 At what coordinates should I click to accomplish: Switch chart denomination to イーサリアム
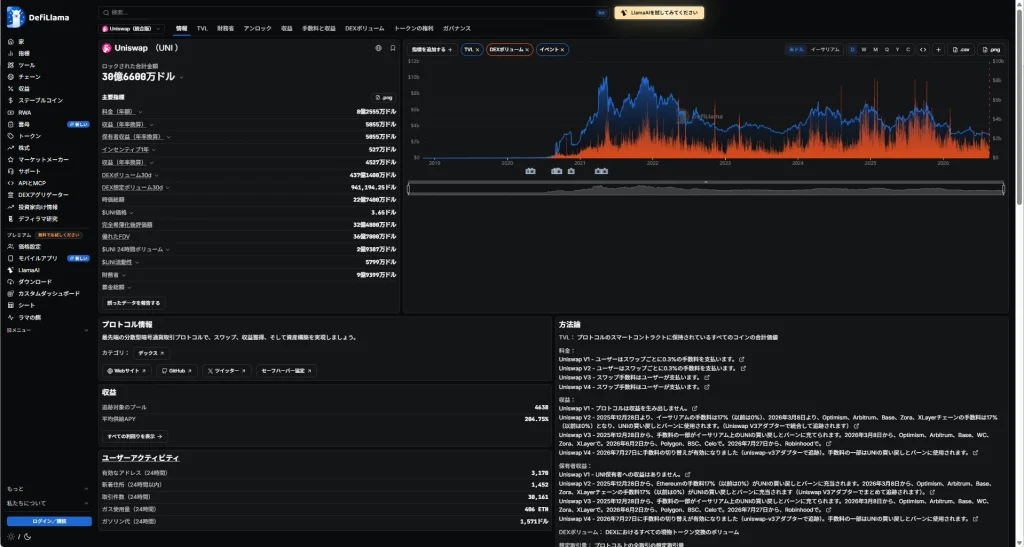tap(825, 50)
